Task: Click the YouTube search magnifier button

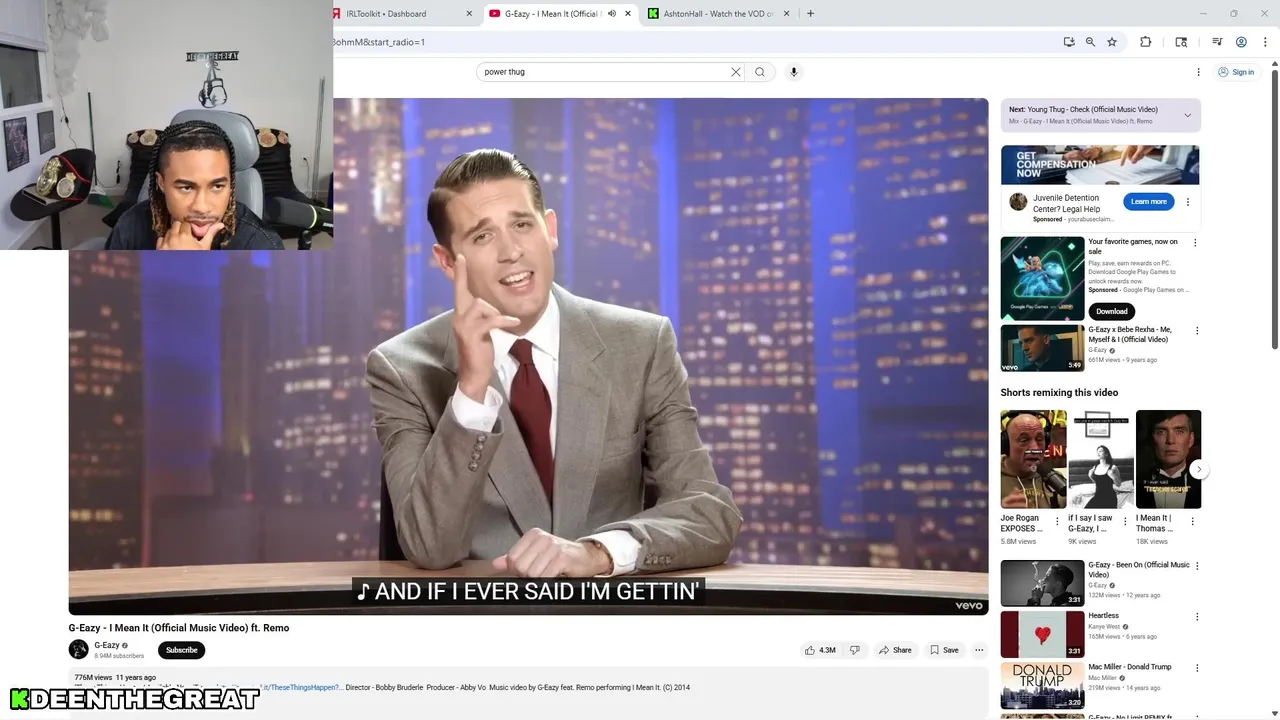Action: (x=760, y=72)
